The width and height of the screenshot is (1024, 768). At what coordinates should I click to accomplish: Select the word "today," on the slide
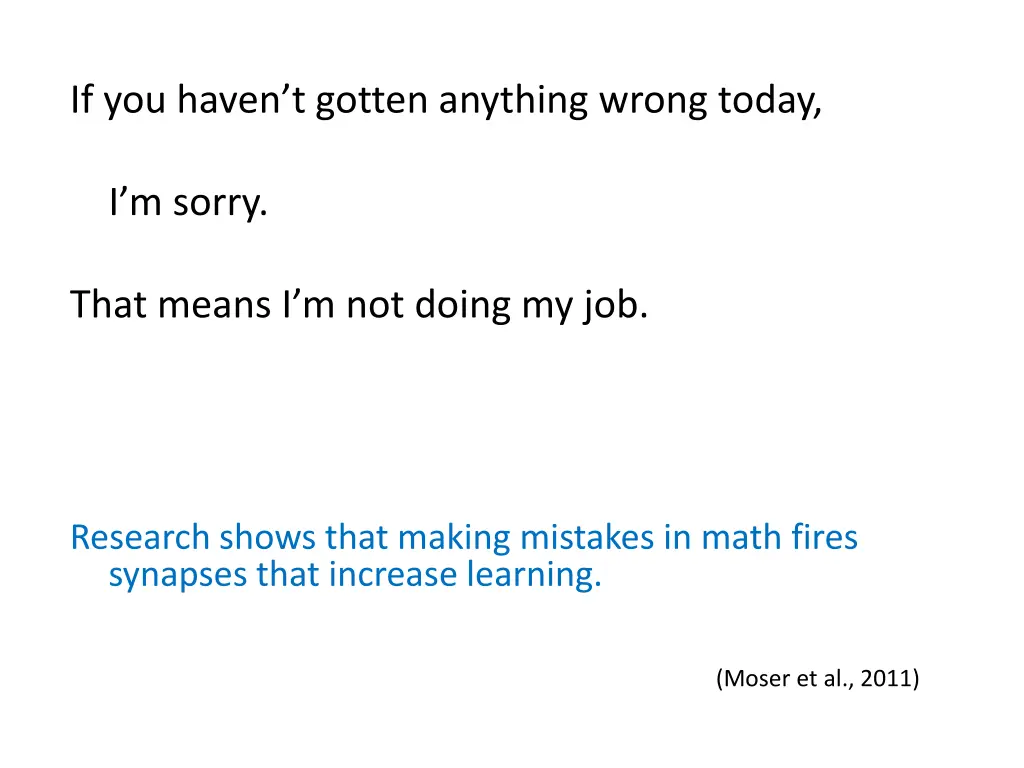point(769,100)
